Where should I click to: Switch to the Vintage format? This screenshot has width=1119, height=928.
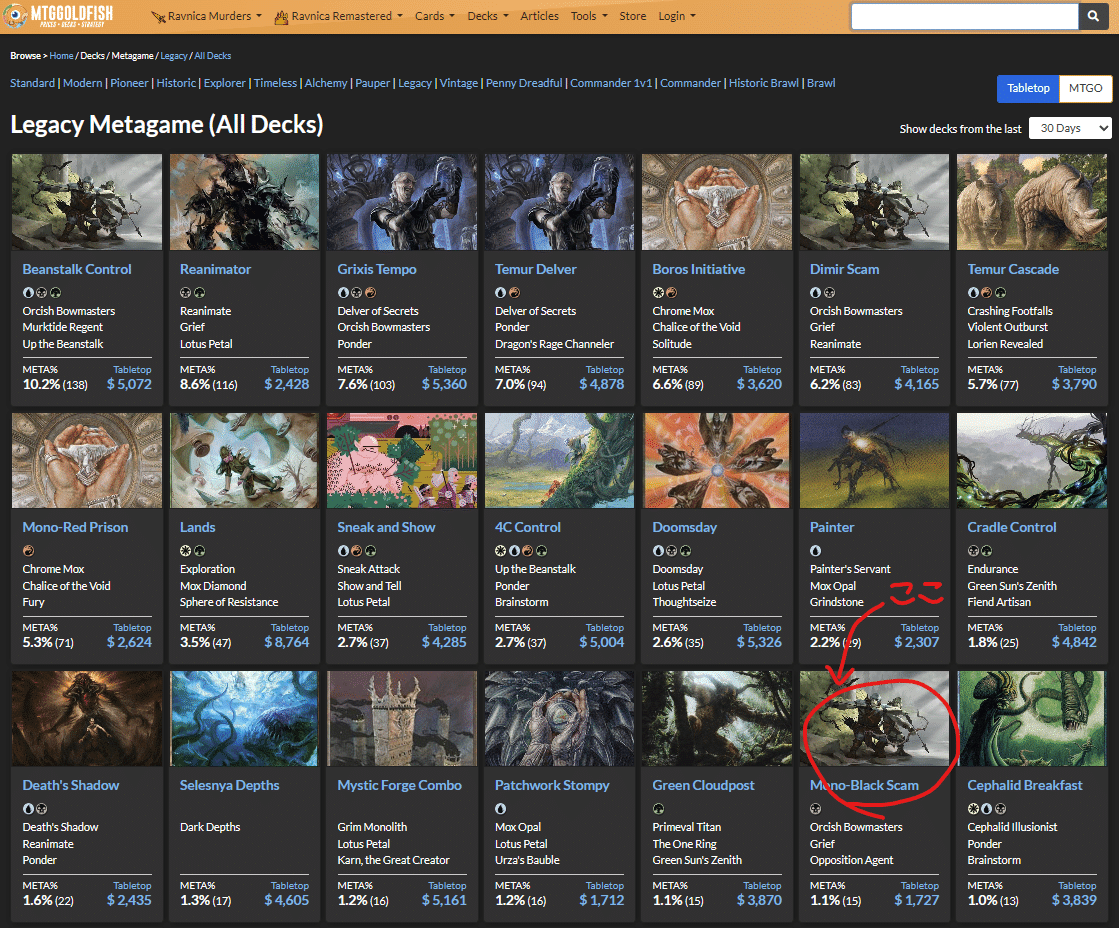459,83
